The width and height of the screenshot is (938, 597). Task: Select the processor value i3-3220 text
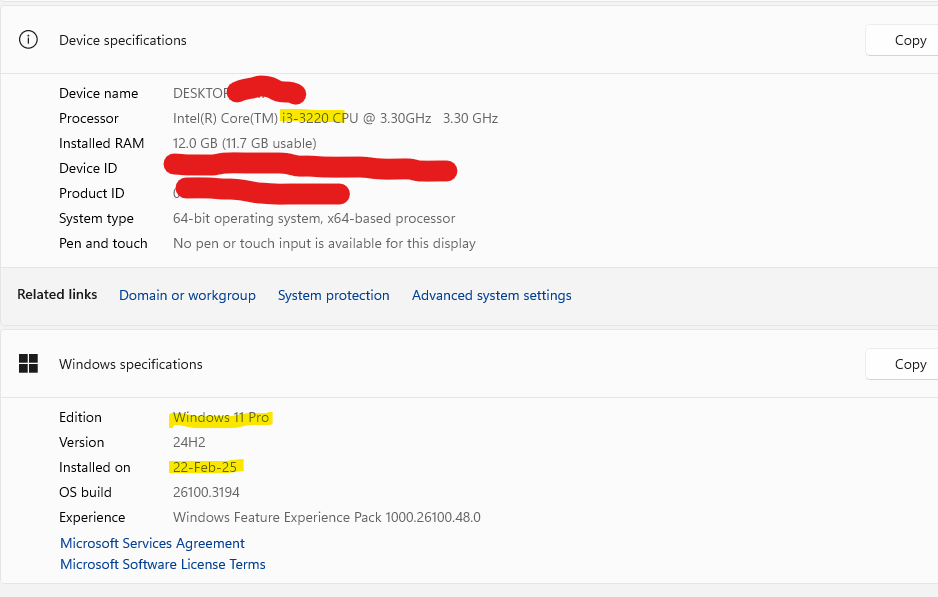[x=305, y=118]
